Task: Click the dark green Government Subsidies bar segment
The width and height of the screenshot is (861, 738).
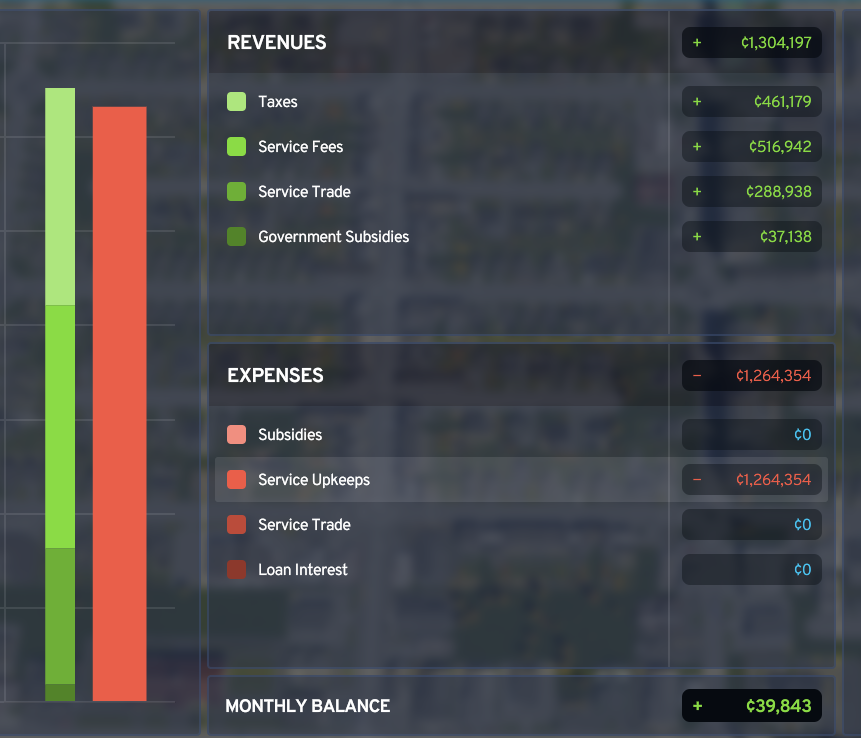Action: click(60, 692)
